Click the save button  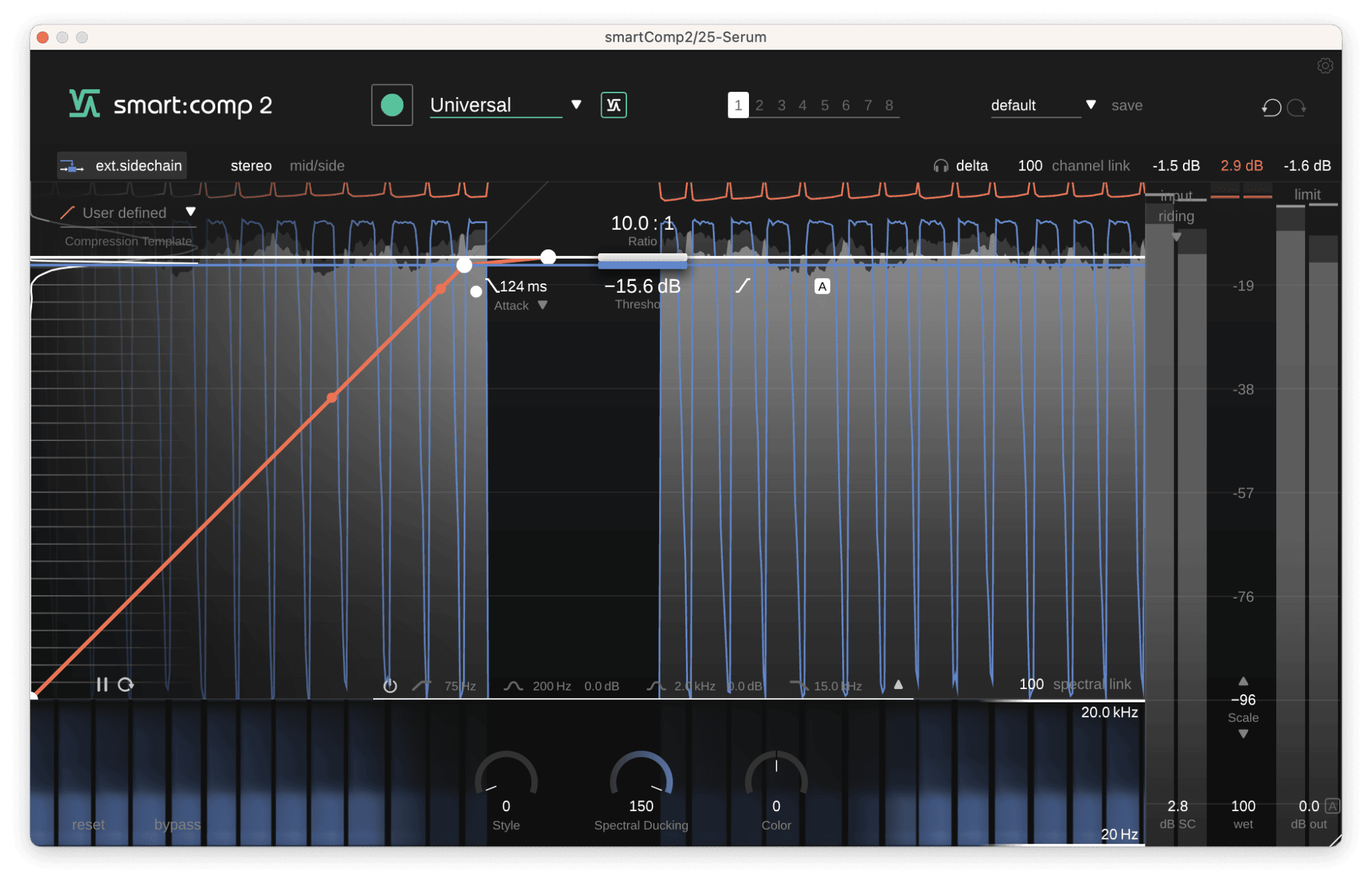point(1126,105)
